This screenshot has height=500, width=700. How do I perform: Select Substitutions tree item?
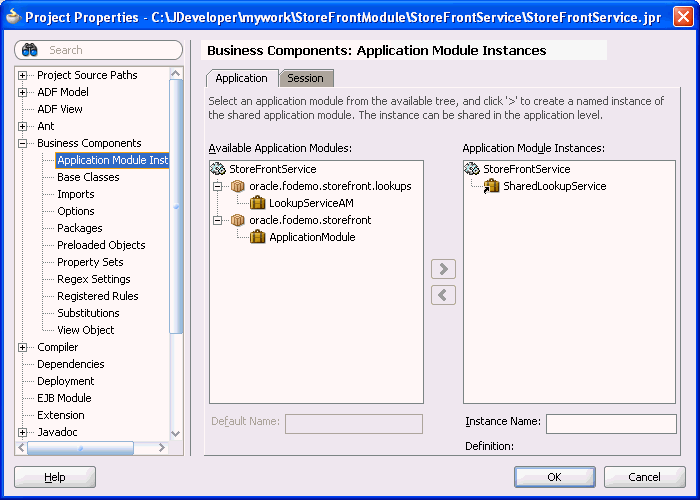tap(88, 313)
